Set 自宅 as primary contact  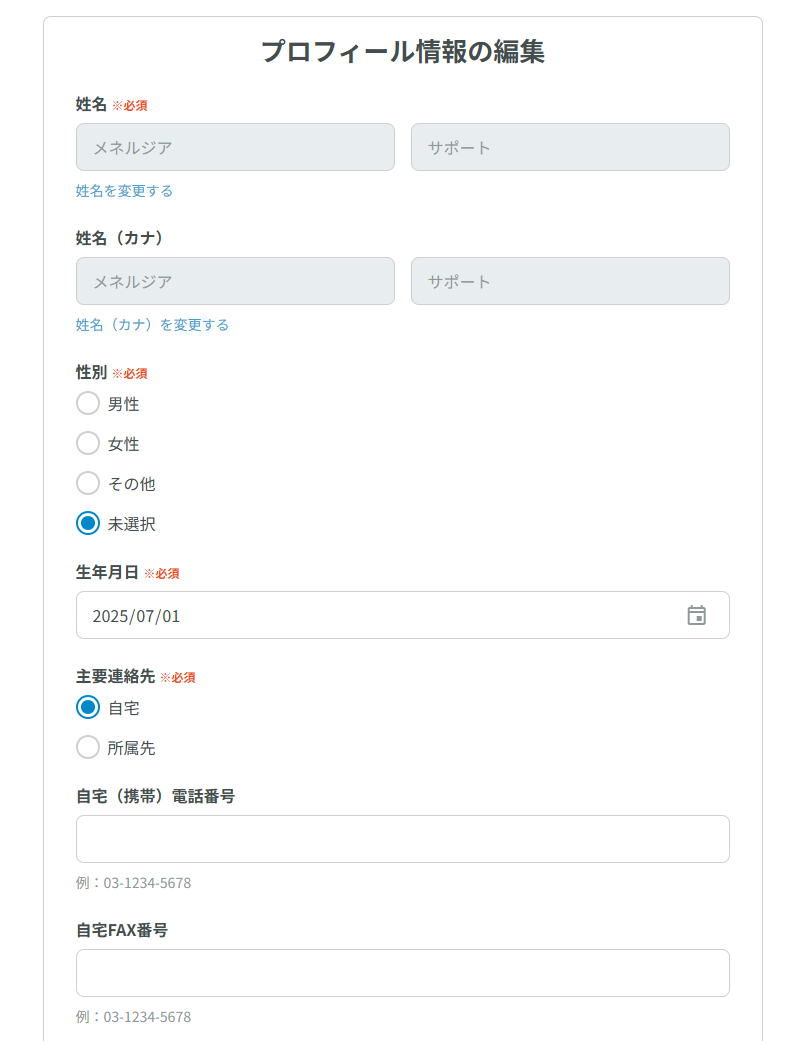click(x=88, y=707)
